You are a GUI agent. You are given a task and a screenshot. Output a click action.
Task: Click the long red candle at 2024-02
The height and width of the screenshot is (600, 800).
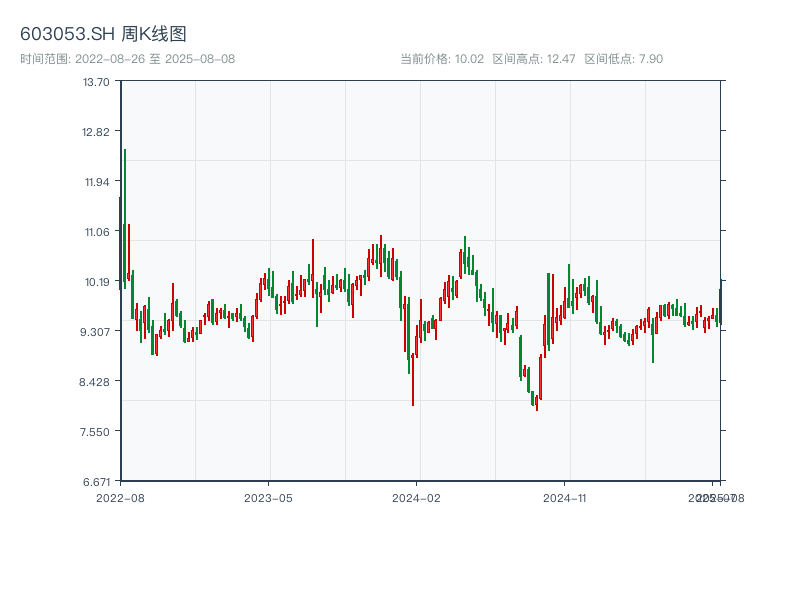point(413,378)
